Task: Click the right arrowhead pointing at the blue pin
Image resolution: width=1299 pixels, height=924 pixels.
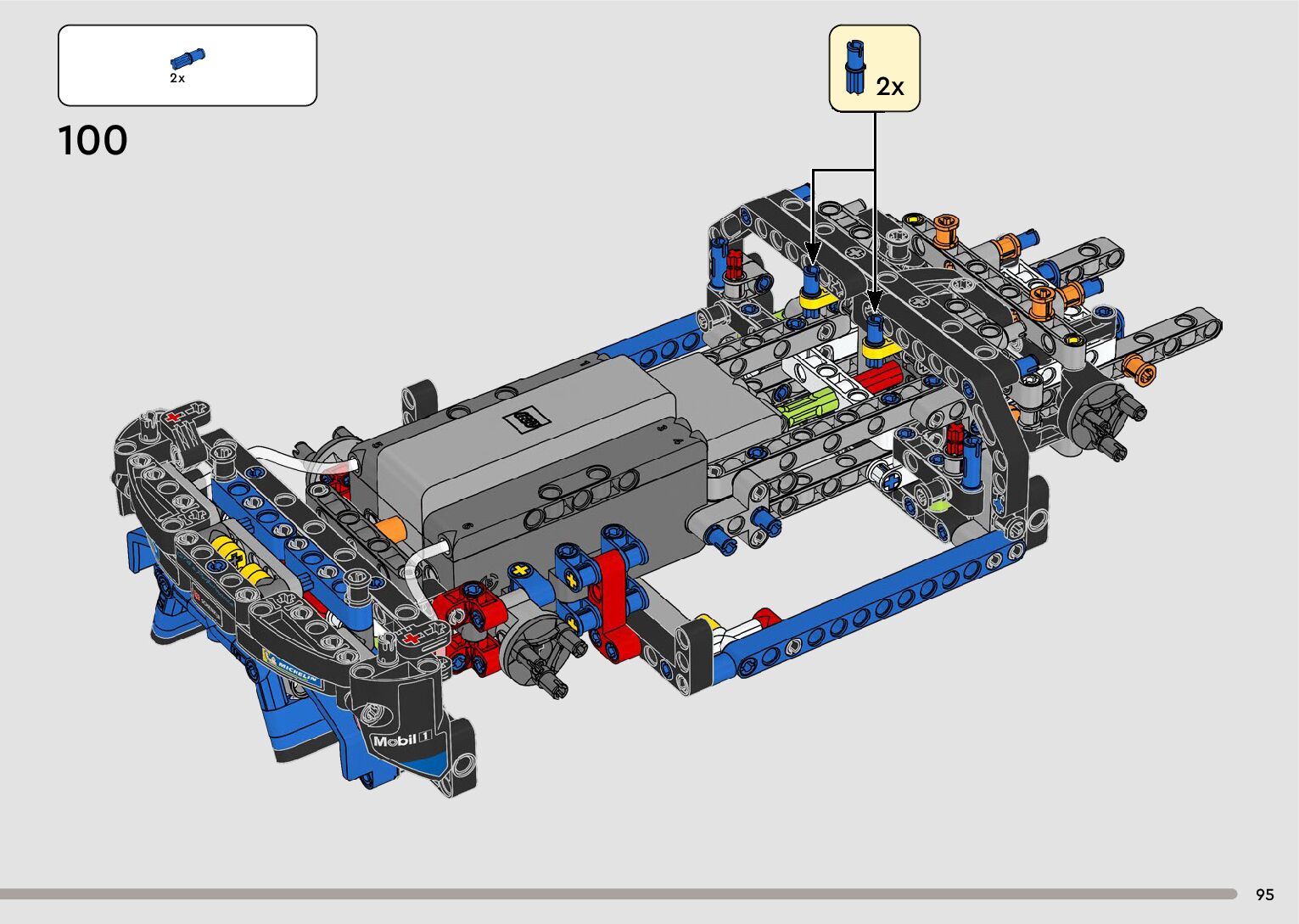Action: 875,302
